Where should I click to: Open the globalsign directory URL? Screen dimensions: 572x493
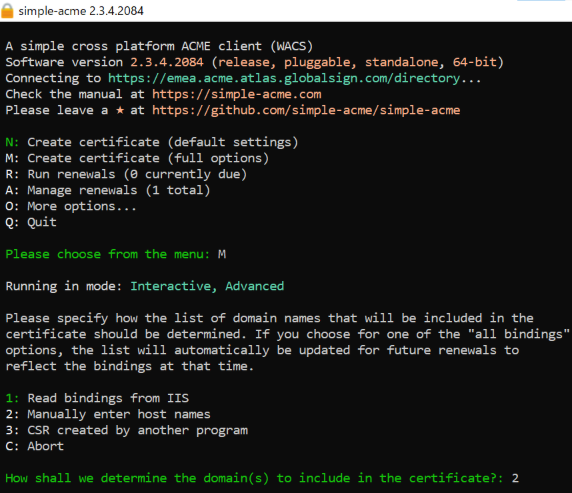(284, 78)
